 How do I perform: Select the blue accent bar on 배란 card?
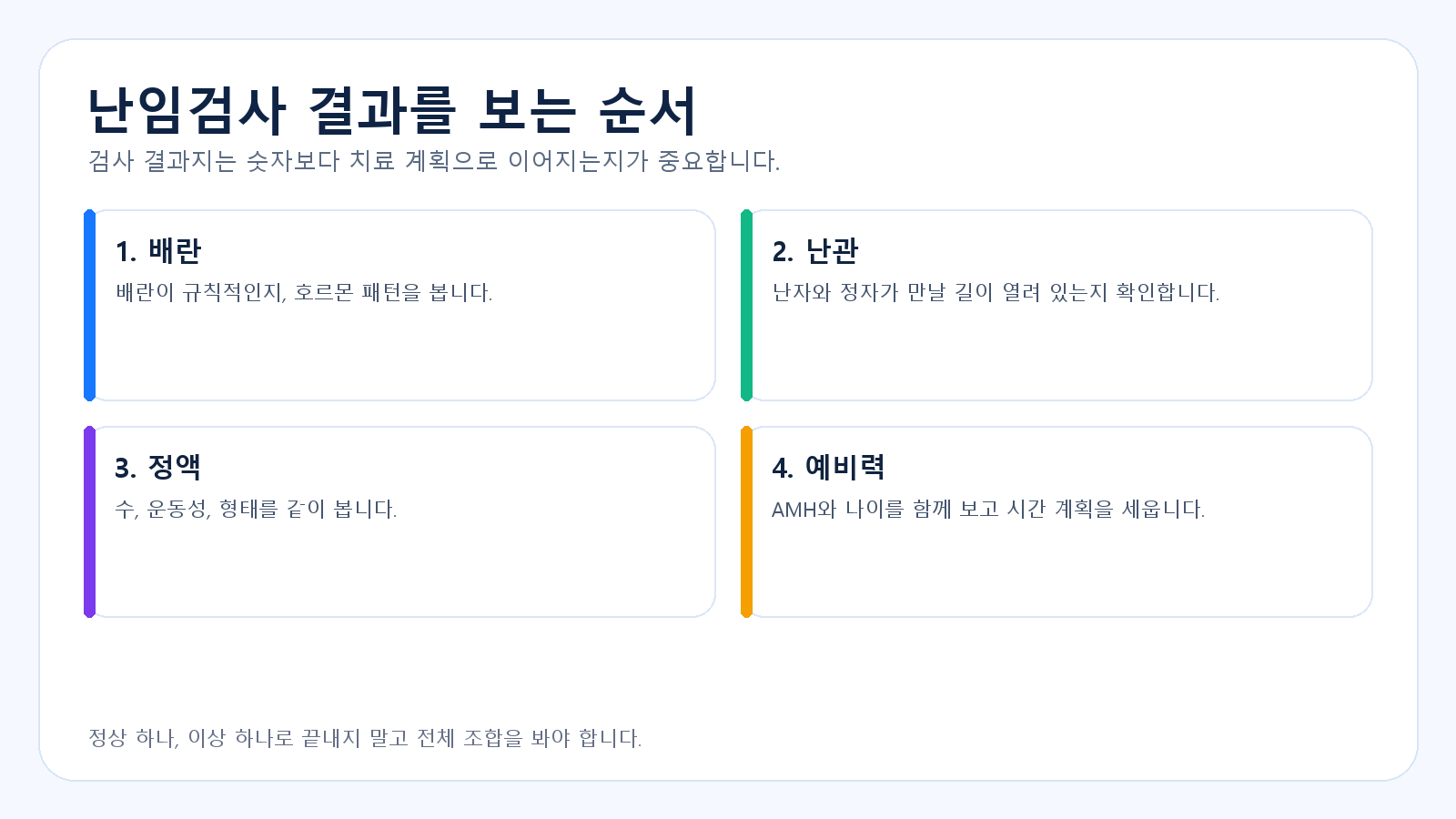point(89,306)
